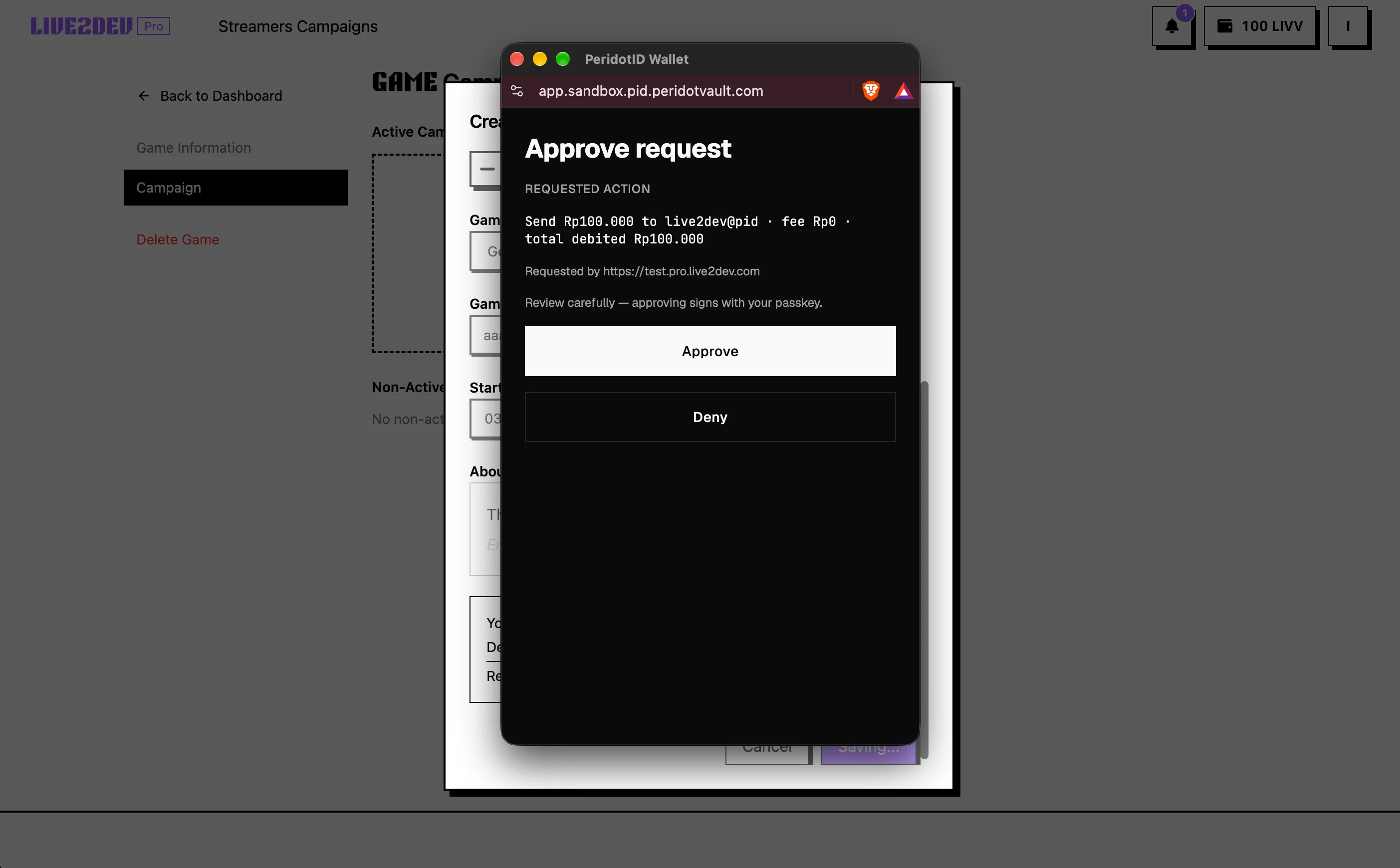Image resolution: width=1400 pixels, height=868 pixels.
Task: Deny the wallet request
Action: pos(710,417)
